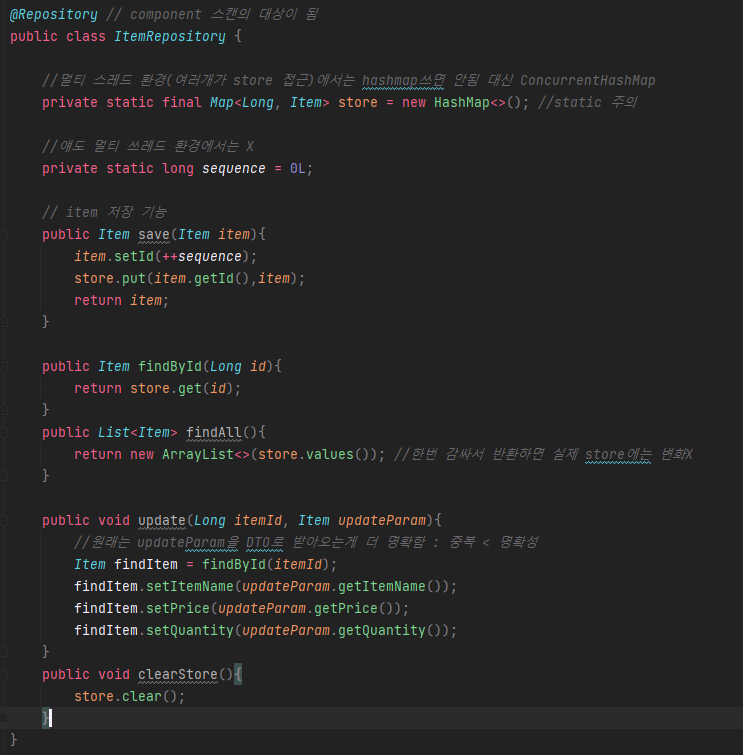Click fold end marker at clearStore's closing brace
Screen dimensions: 743x755
[x=5, y=718]
